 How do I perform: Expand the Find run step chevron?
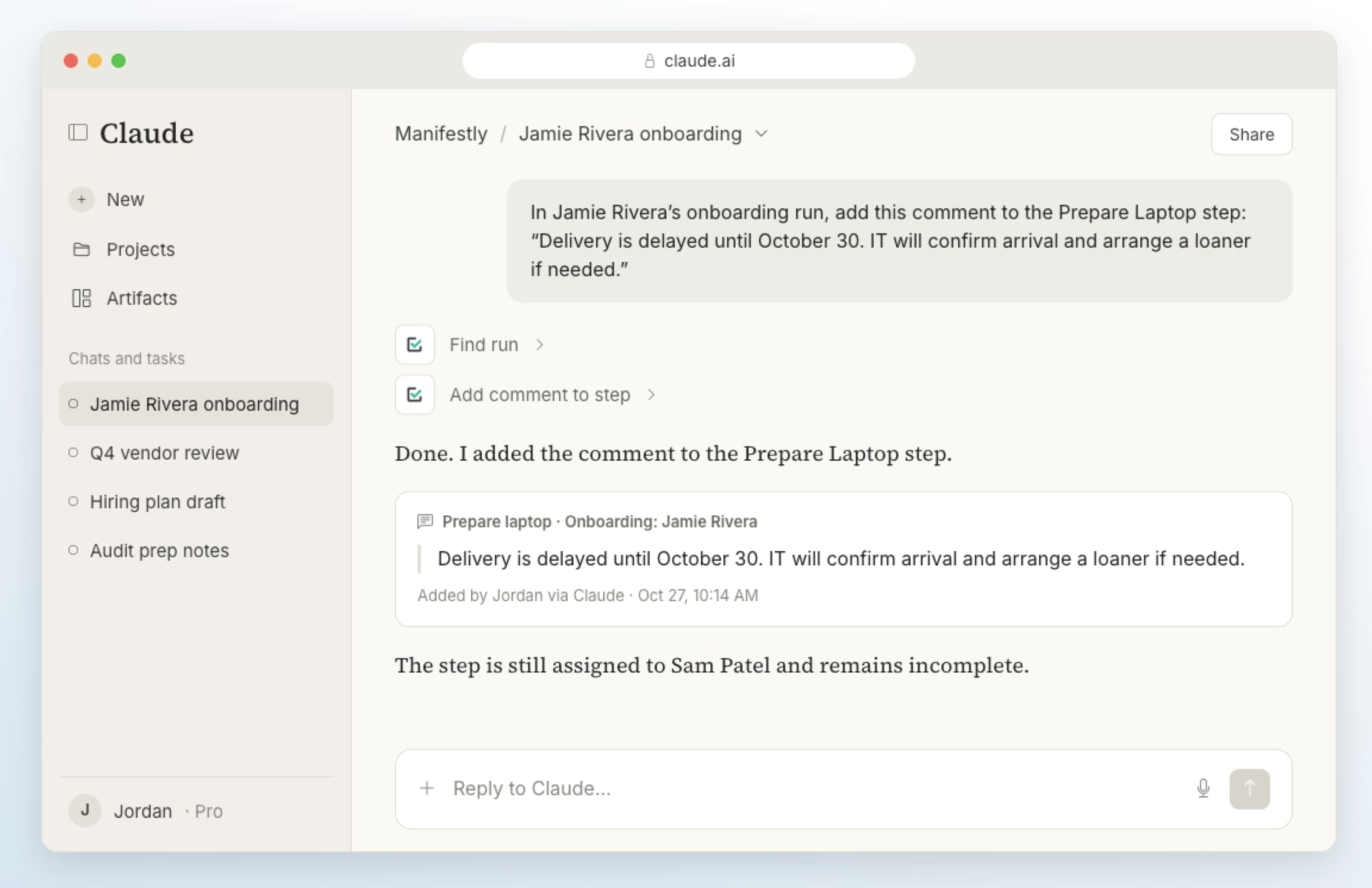click(x=540, y=345)
